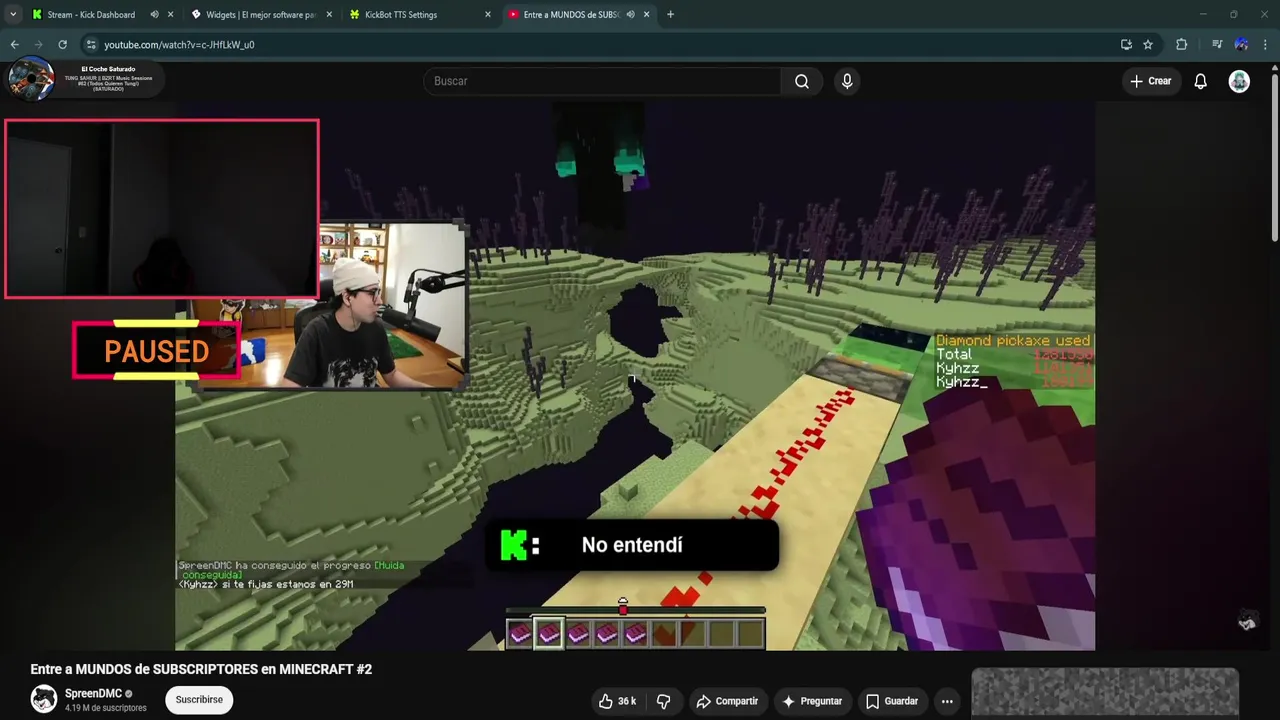Start voice search with the microphone
Viewport: 1280px width, 720px height.
pyautogui.click(x=847, y=81)
